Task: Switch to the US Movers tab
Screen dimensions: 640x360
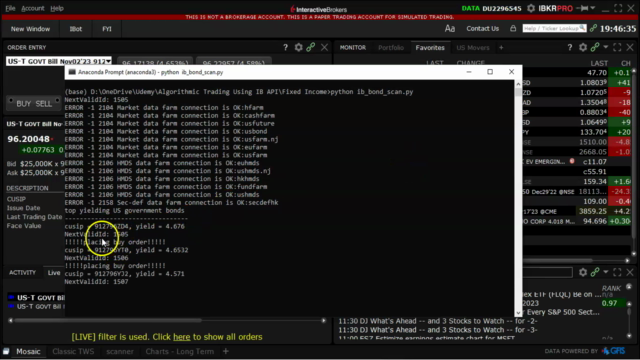Action: point(473,48)
